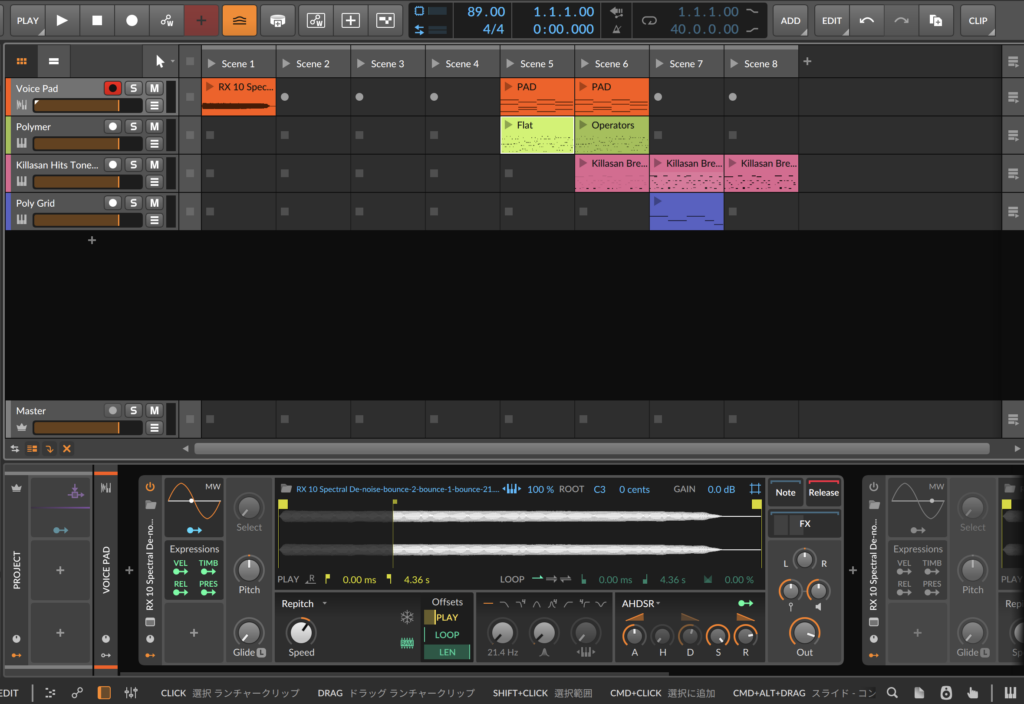Select the Note tab in the sampler
The image size is (1024, 704).
click(x=785, y=492)
